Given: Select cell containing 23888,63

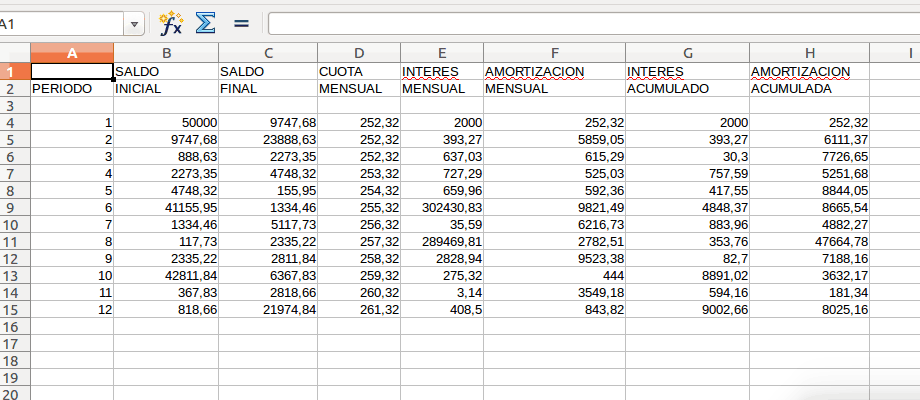Looking at the screenshot, I should (268, 140).
